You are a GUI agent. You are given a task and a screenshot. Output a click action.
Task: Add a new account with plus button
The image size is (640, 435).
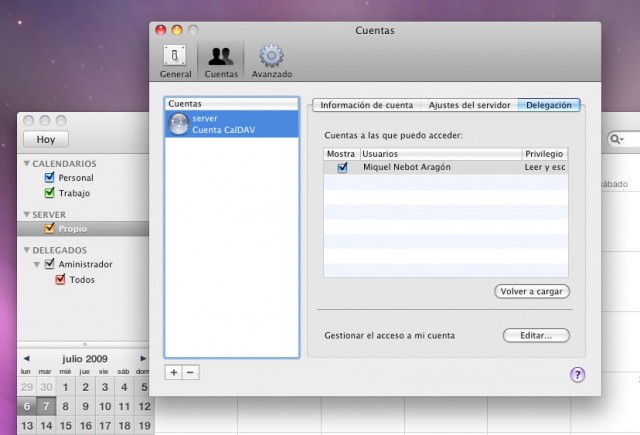pos(173,372)
